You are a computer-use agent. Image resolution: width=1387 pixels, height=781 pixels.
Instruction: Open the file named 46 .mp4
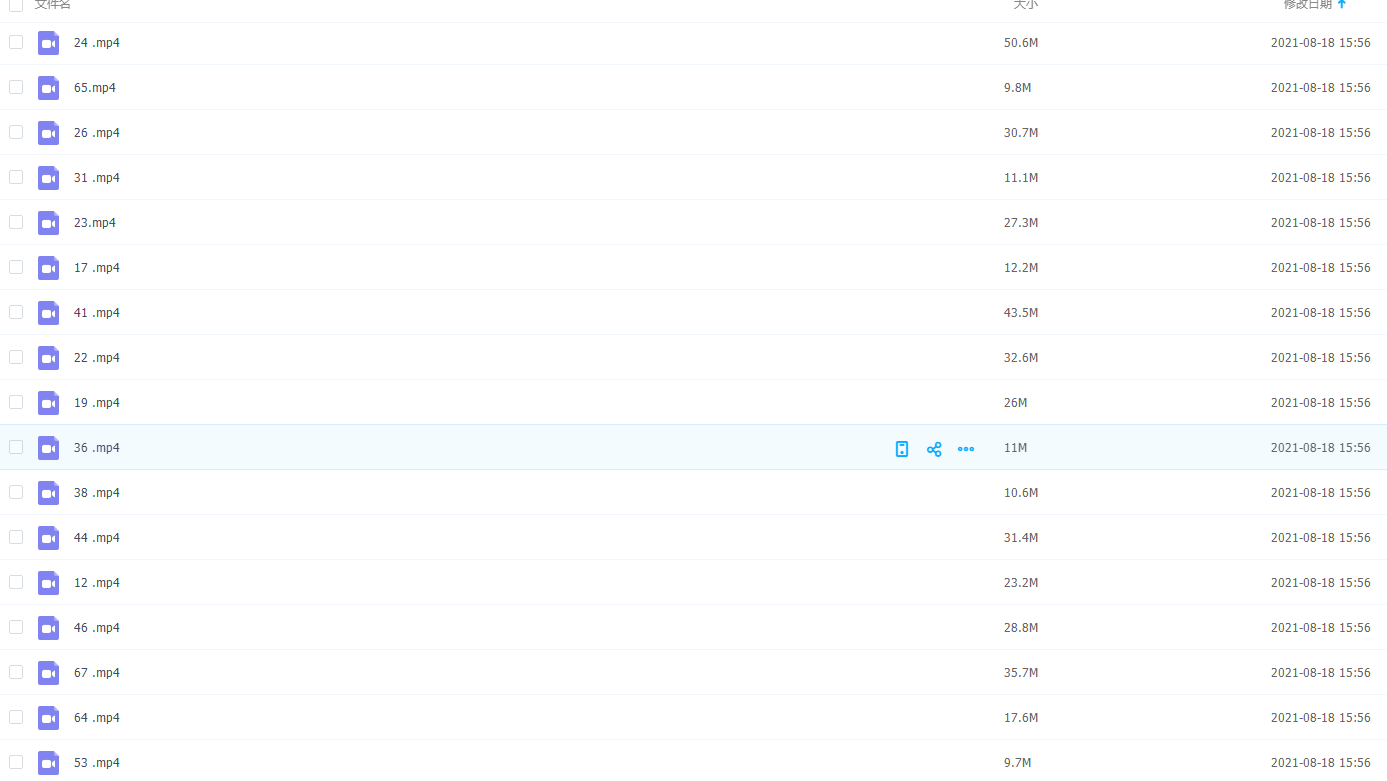[97, 628]
